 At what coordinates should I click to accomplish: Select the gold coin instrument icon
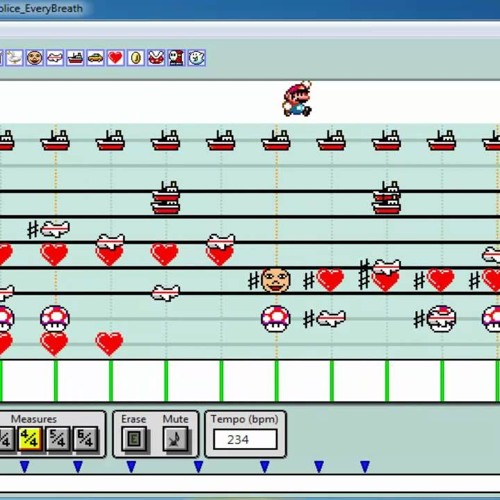pyautogui.click(x=136, y=58)
